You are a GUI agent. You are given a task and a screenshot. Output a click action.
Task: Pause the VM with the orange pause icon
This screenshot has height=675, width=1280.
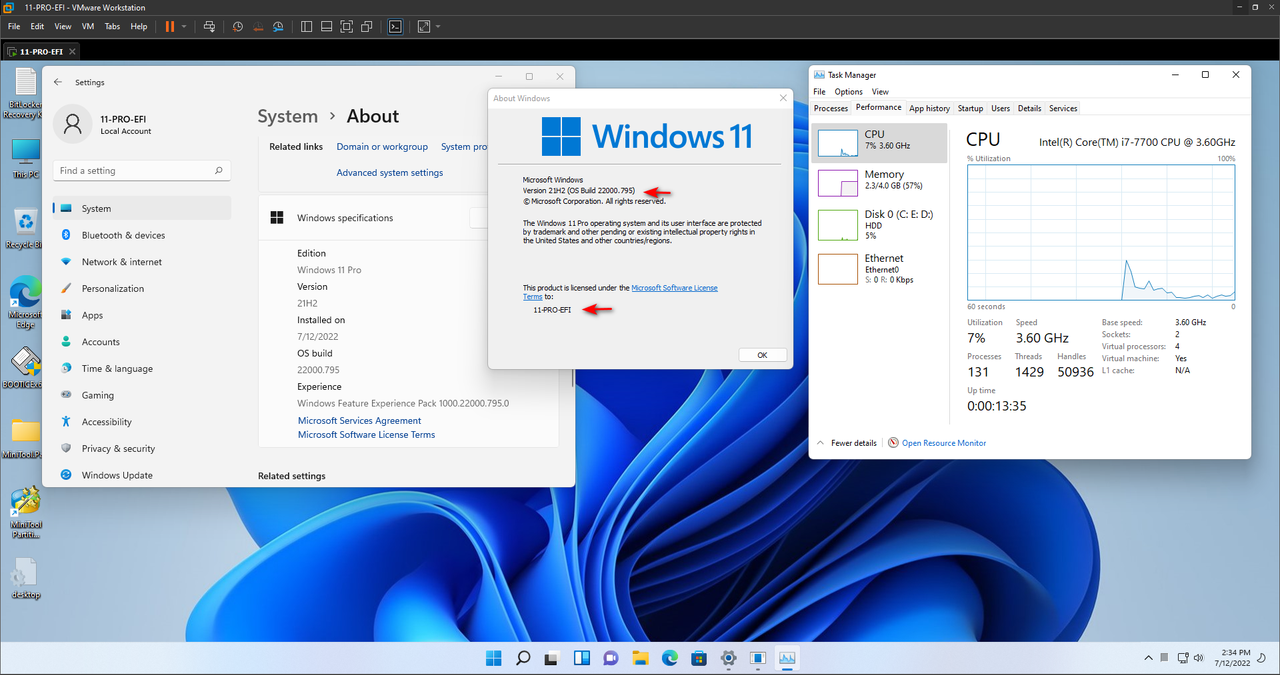point(169,26)
